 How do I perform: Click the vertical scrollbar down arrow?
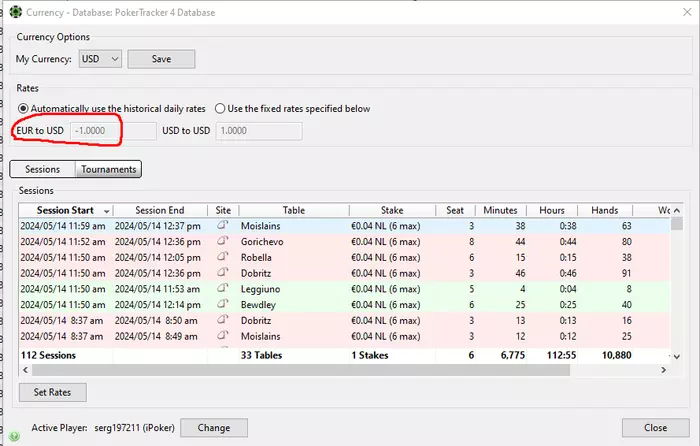click(x=677, y=356)
